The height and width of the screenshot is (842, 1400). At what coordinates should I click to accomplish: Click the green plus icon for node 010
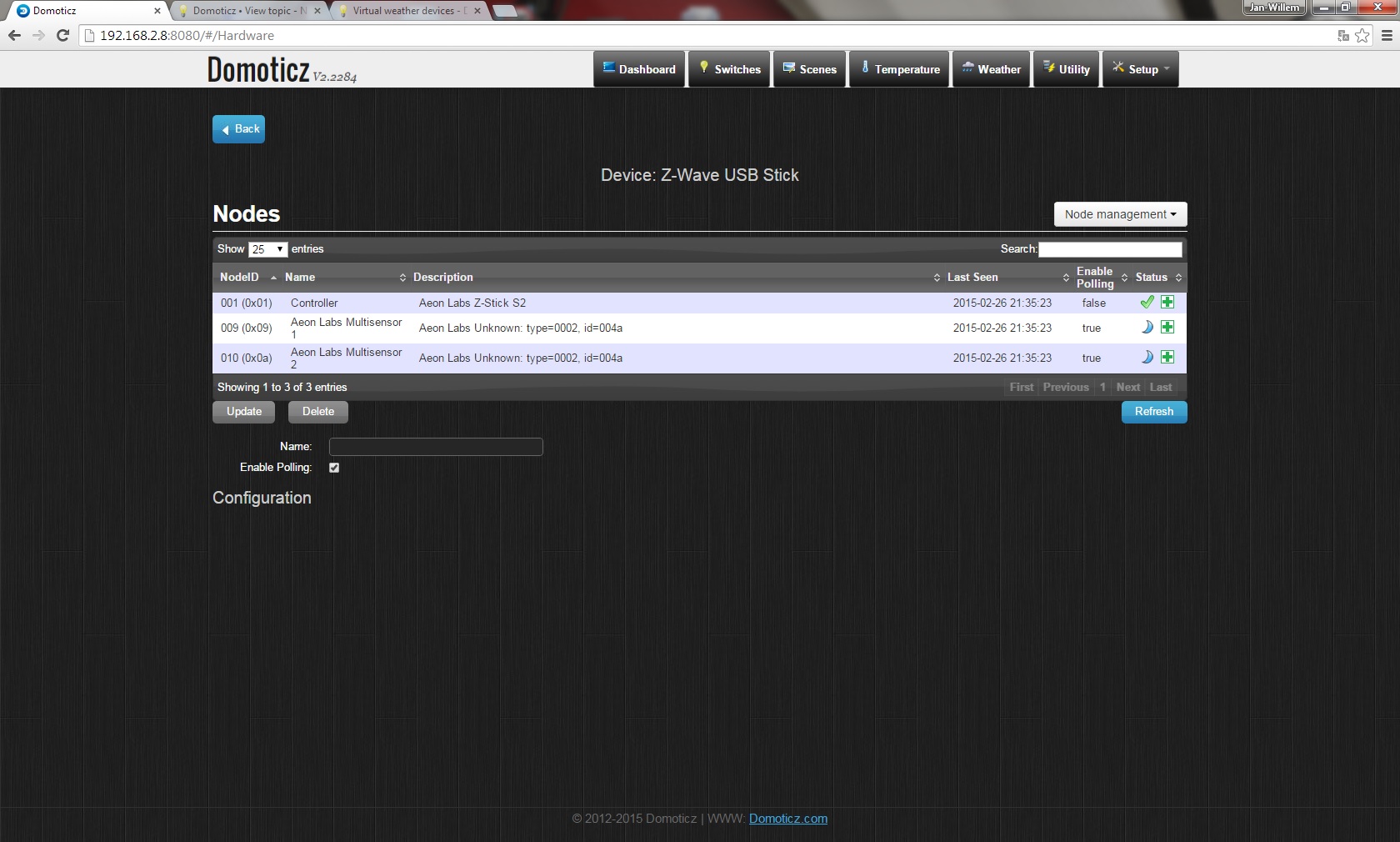click(1167, 357)
